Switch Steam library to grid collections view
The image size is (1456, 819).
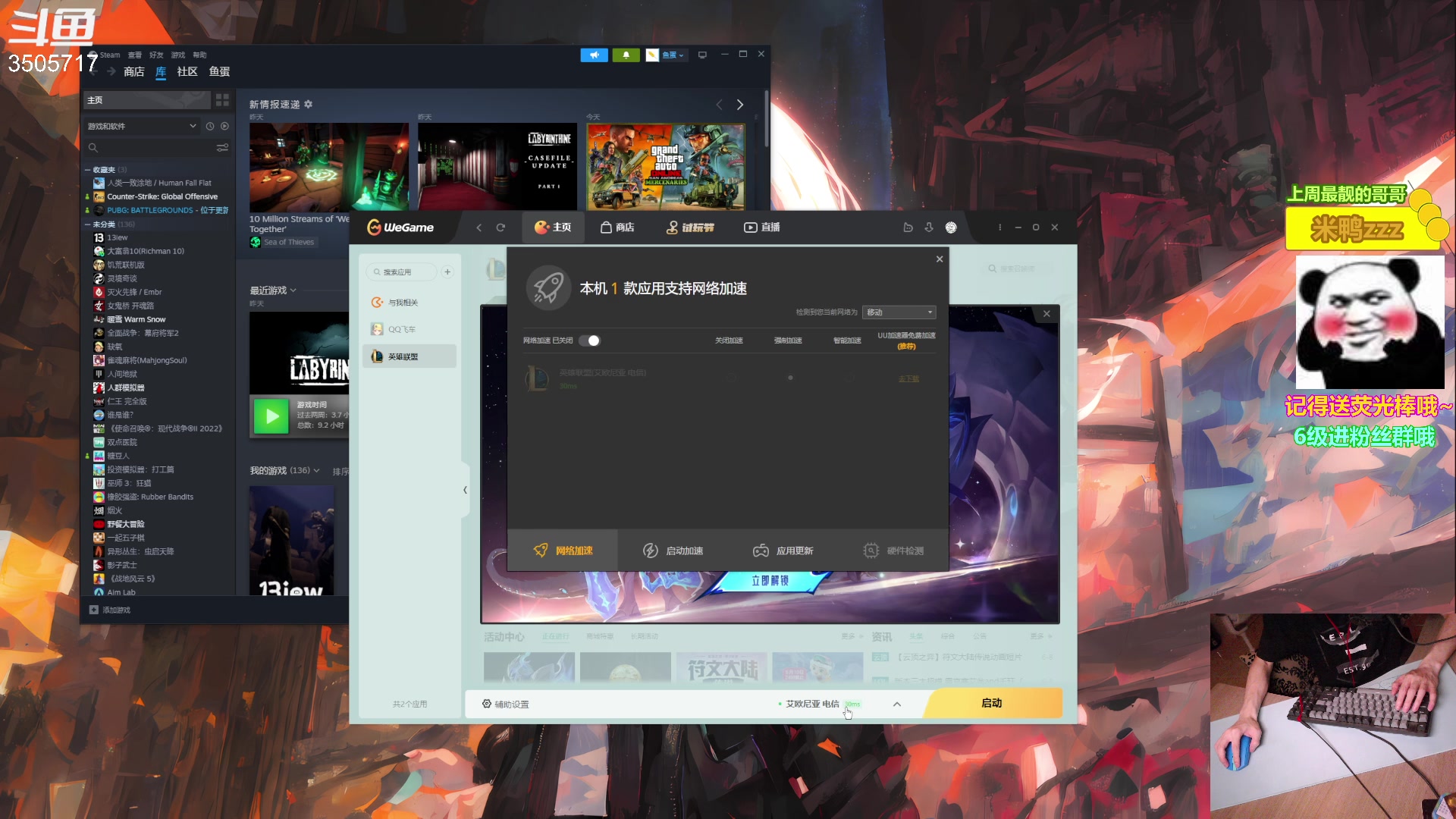[222, 100]
